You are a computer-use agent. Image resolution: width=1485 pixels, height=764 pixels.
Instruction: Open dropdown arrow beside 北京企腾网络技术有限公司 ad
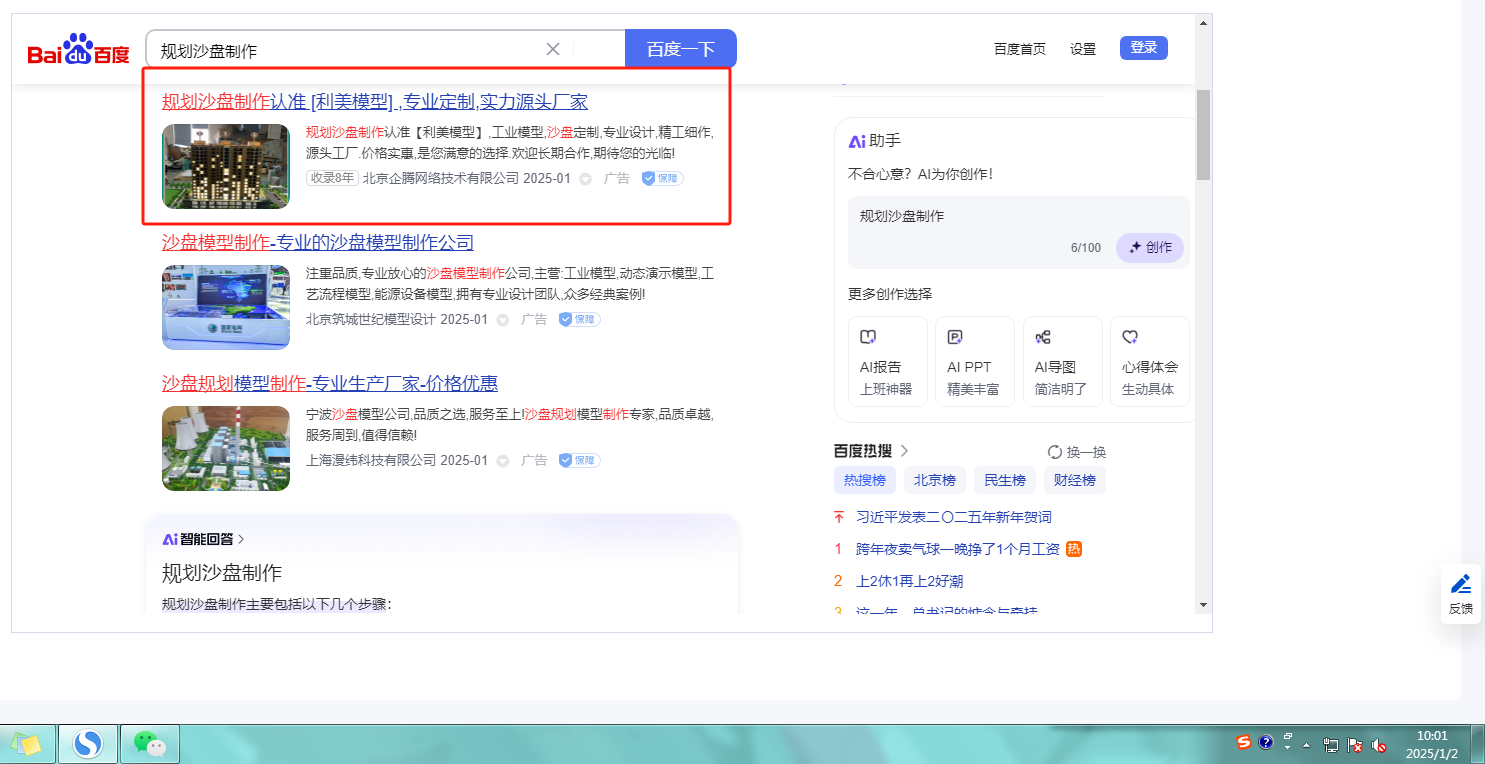[x=586, y=179]
